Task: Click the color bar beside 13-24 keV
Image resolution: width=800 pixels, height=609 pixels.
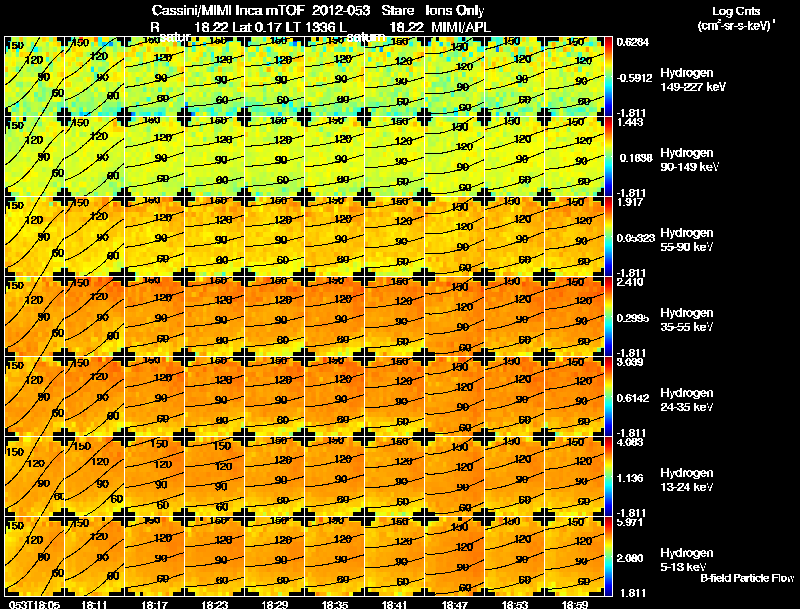Action: 608,477
